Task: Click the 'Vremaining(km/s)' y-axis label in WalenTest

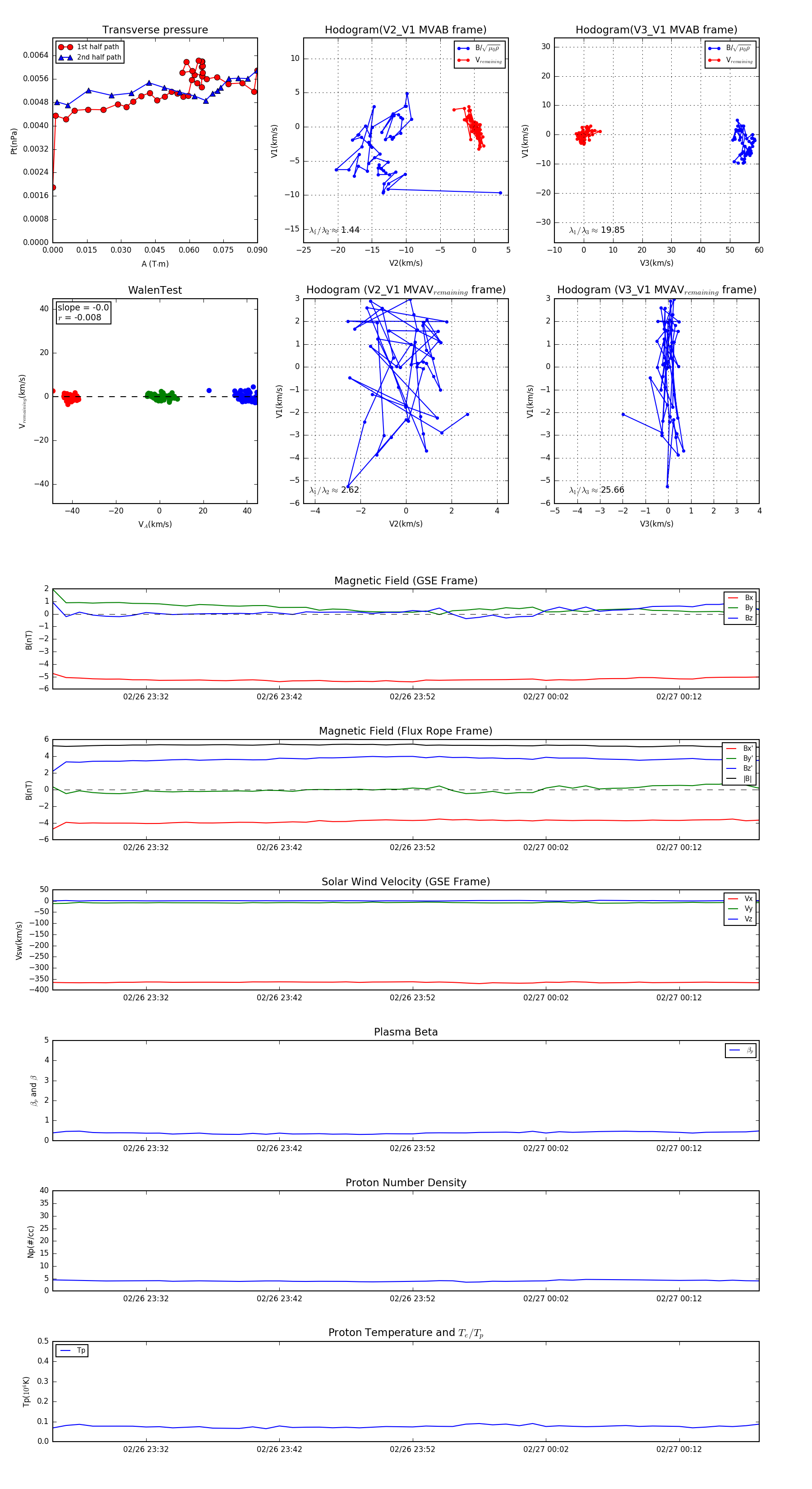Action: [x=22, y=401]
